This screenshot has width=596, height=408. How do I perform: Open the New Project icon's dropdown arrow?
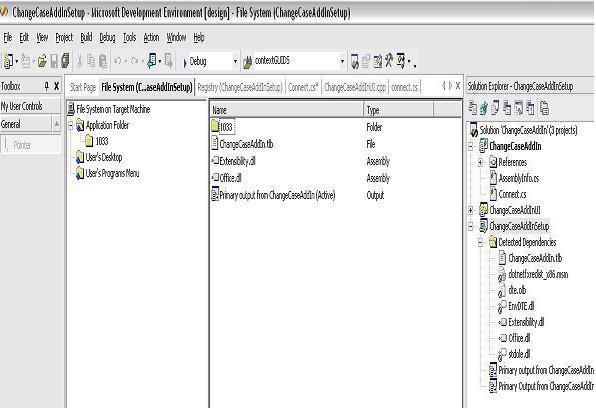pyautogui.click(x=17, y=61)
